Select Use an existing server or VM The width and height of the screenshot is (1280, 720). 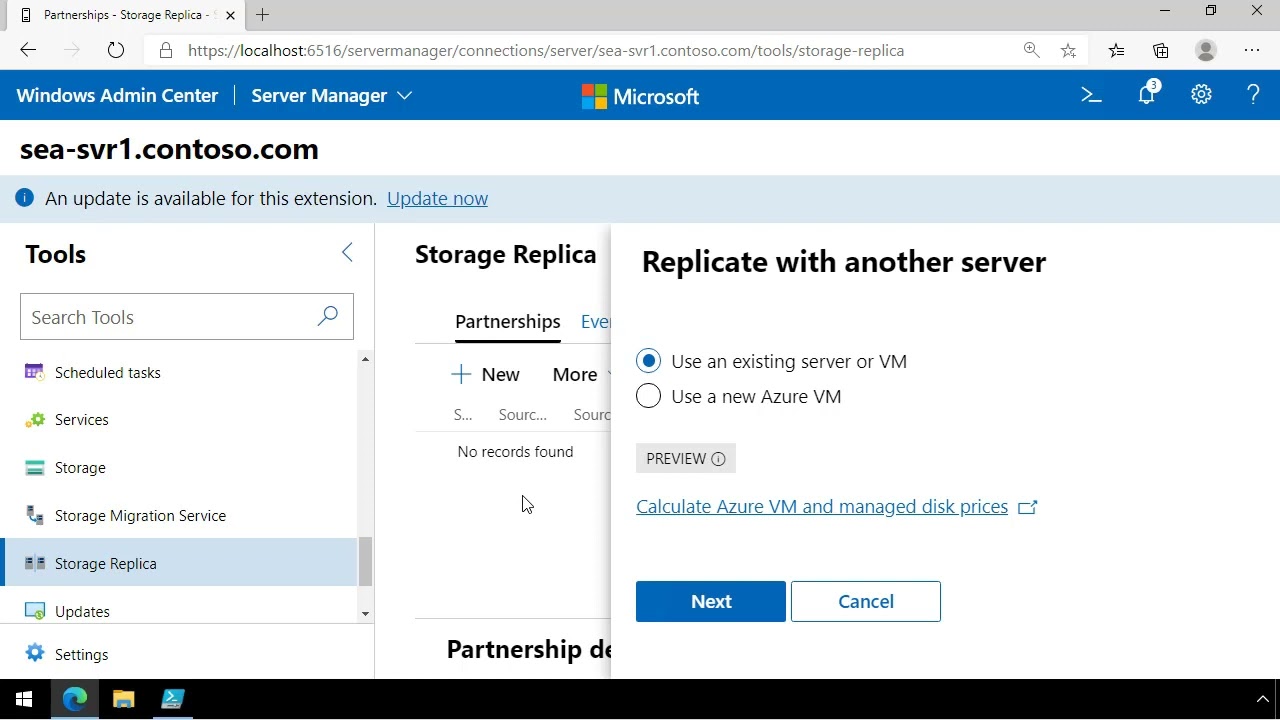648,361
